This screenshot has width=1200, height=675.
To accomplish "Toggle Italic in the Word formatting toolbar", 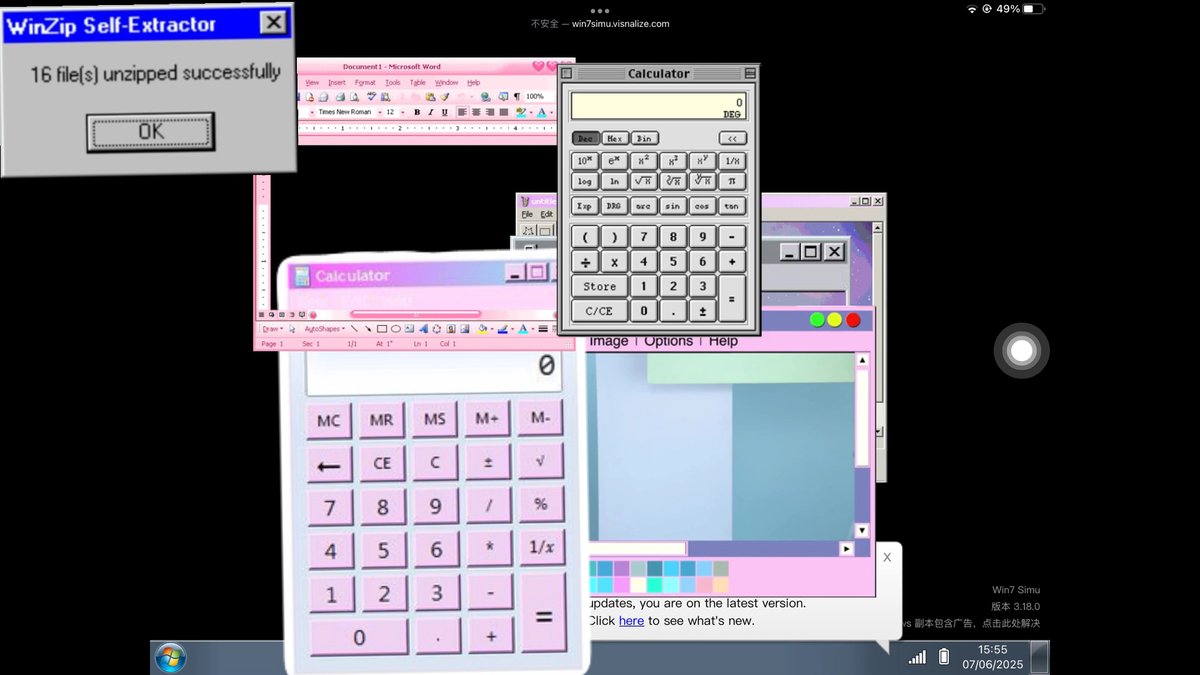I will (431, 112).
